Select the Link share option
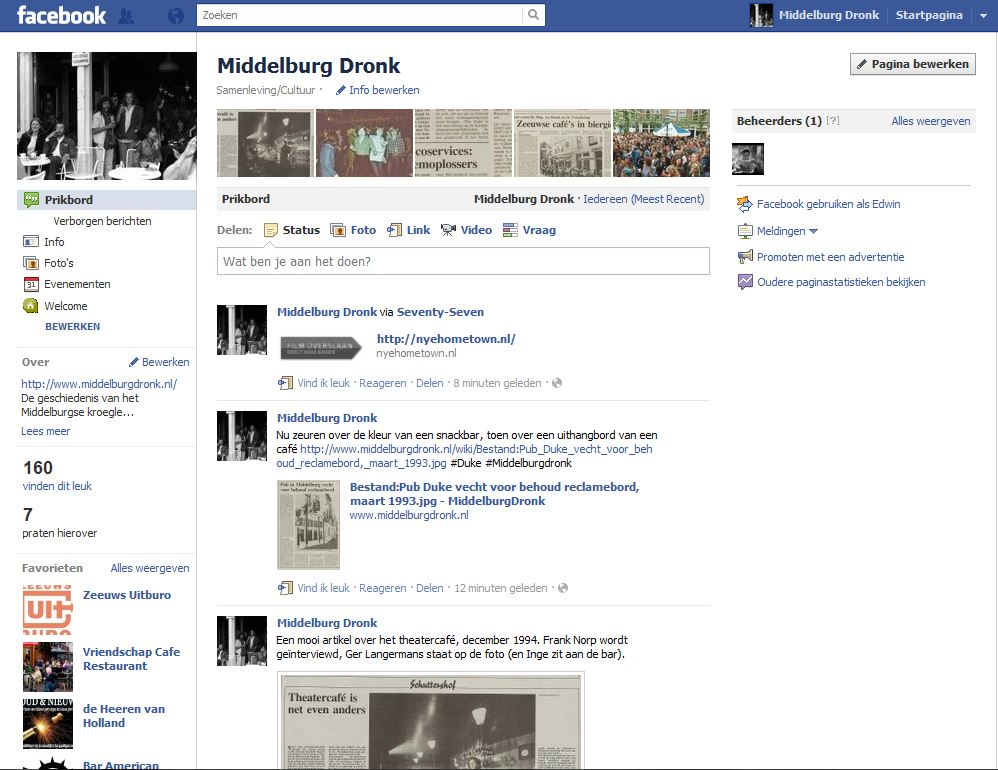The height and width of the screenshot is (770, 998). click(409, 230)
